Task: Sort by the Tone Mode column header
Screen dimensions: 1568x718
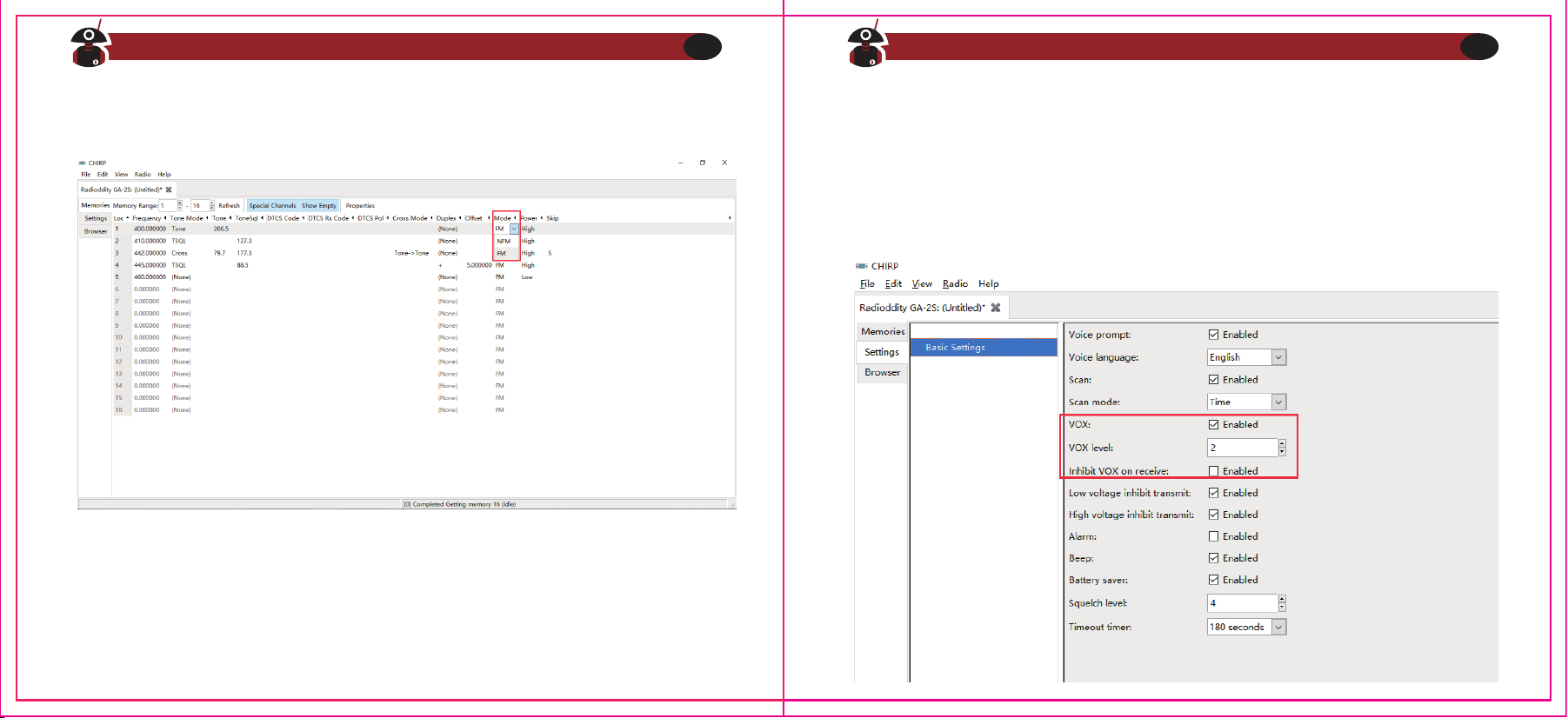Action: (x=188, y=218)
